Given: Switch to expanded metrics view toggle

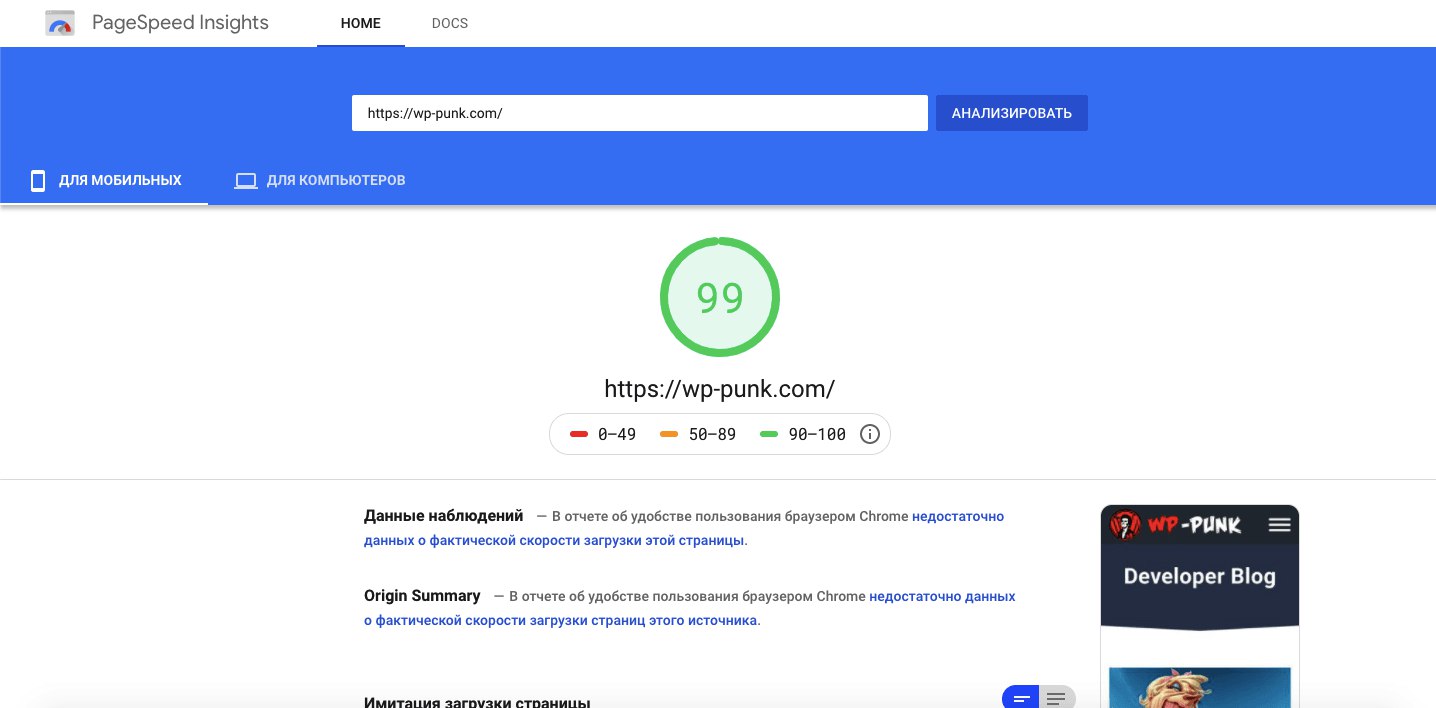Looking at the screenshot, I should (1057, 698).
